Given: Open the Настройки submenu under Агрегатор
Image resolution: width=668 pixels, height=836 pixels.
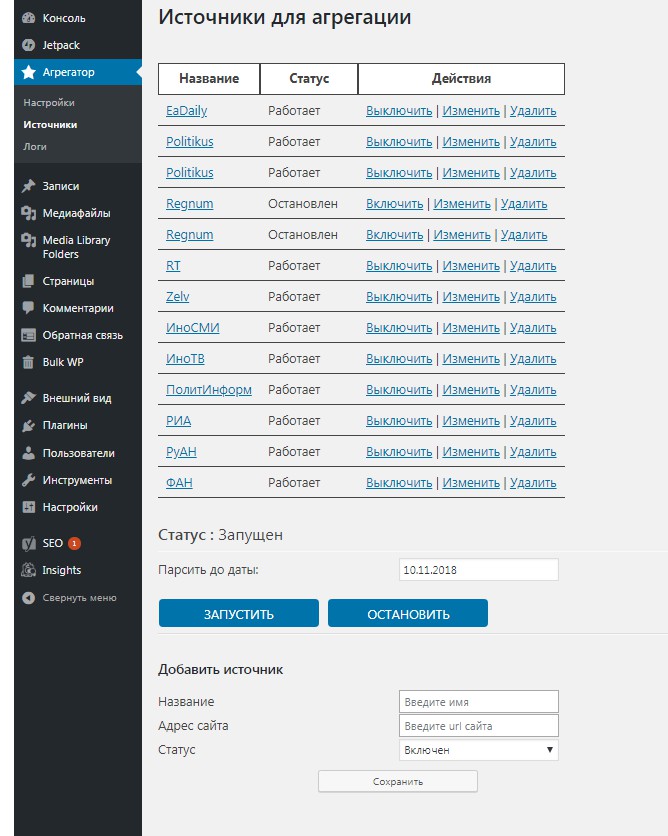Looking at the screenshot, I should coord(49,103).
